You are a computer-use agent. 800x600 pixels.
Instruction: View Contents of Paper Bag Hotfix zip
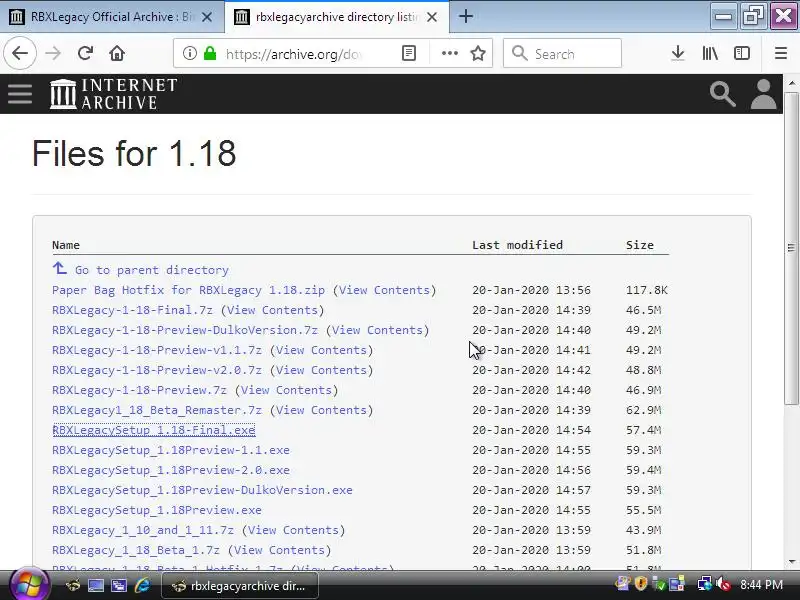point(384,290)
